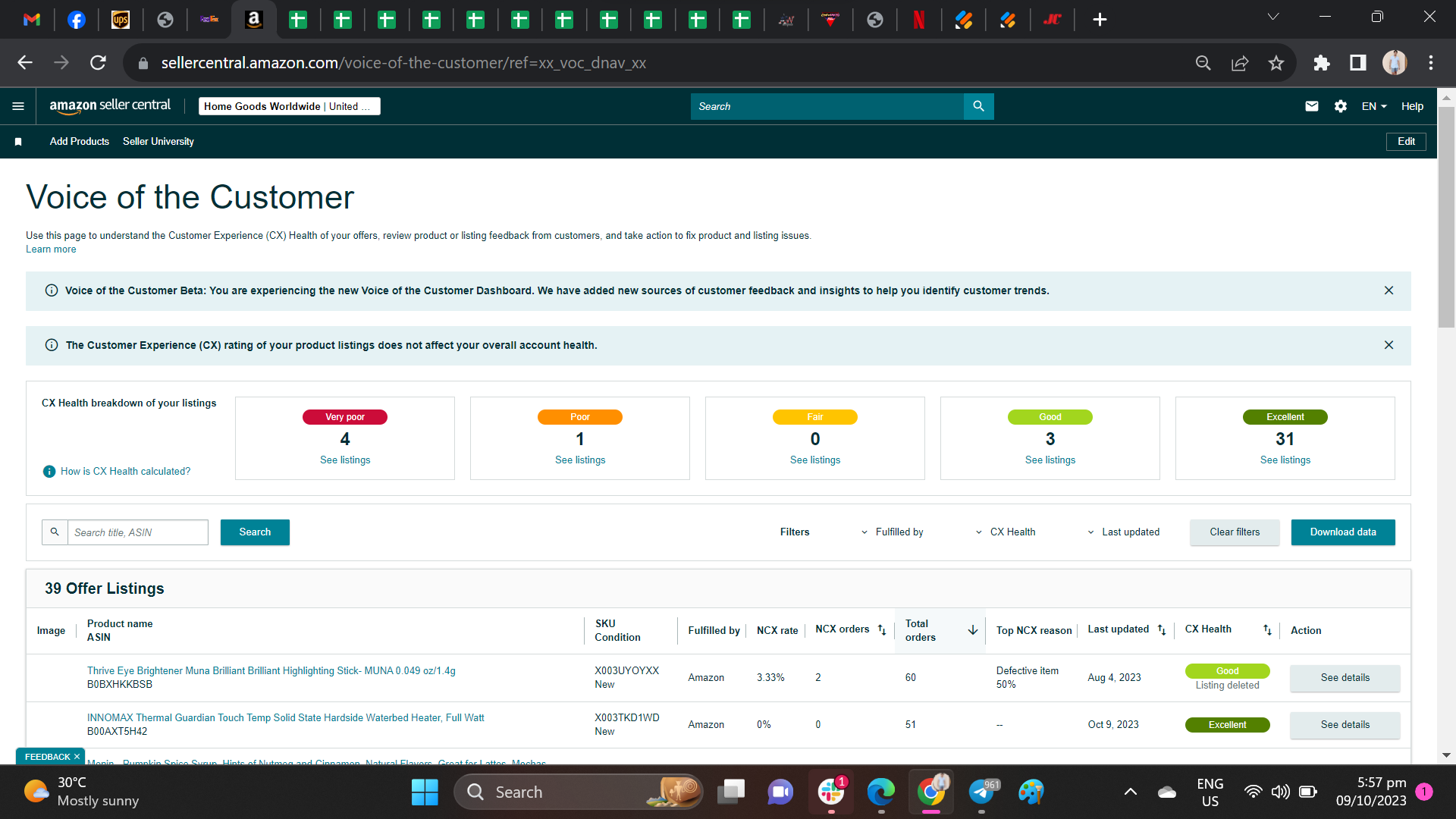The image size is (1456, 819).
Task: Open the Chrome tab search chevron
Action: pos(1273,17)
